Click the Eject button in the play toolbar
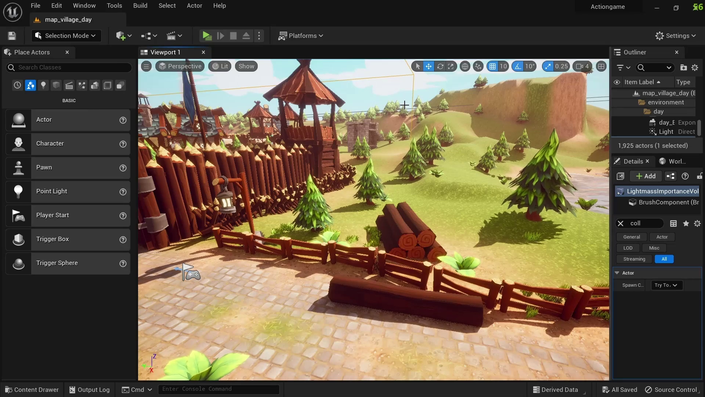This screenshot has height=397, width=705. [246, 36]
